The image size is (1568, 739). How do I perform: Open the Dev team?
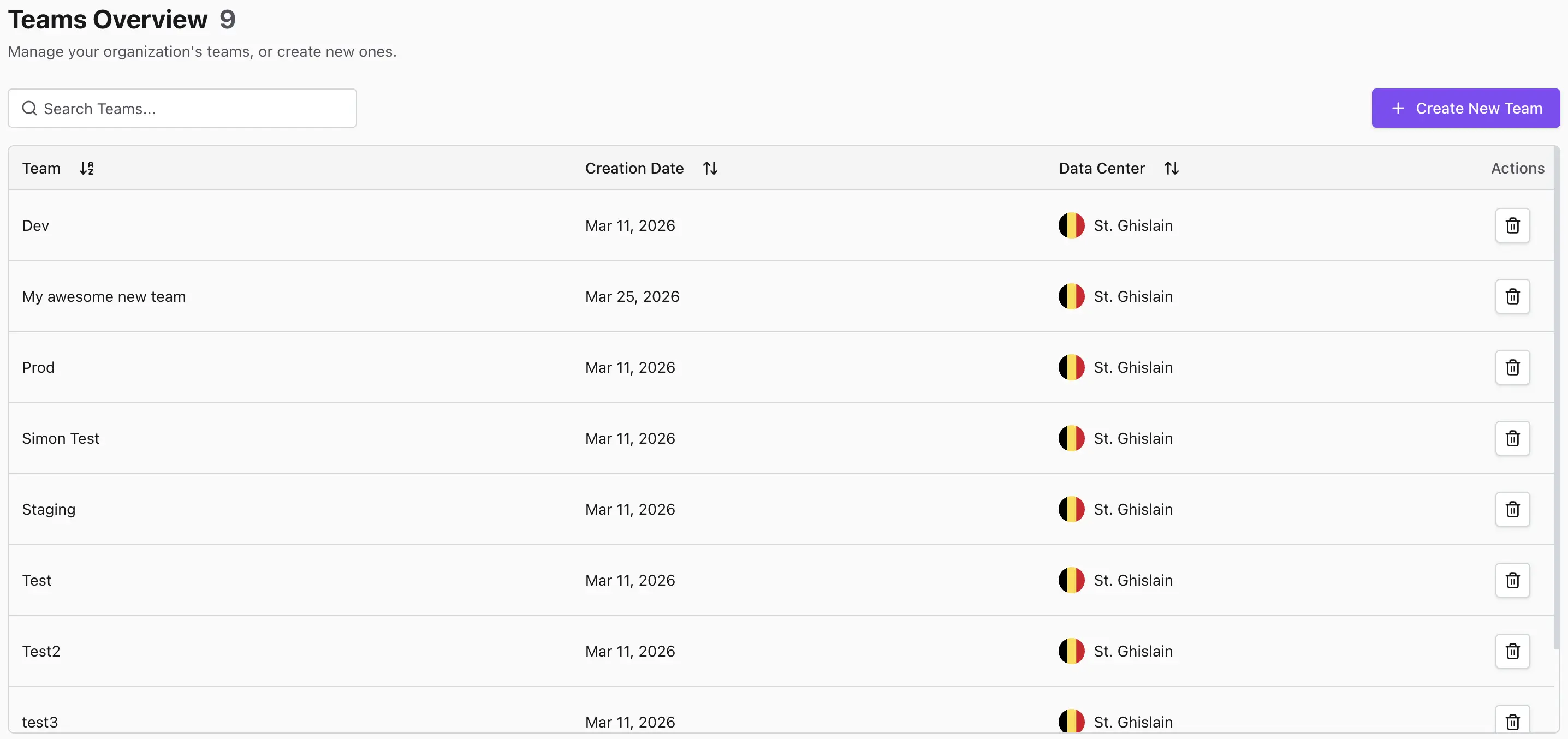point(35,226)
